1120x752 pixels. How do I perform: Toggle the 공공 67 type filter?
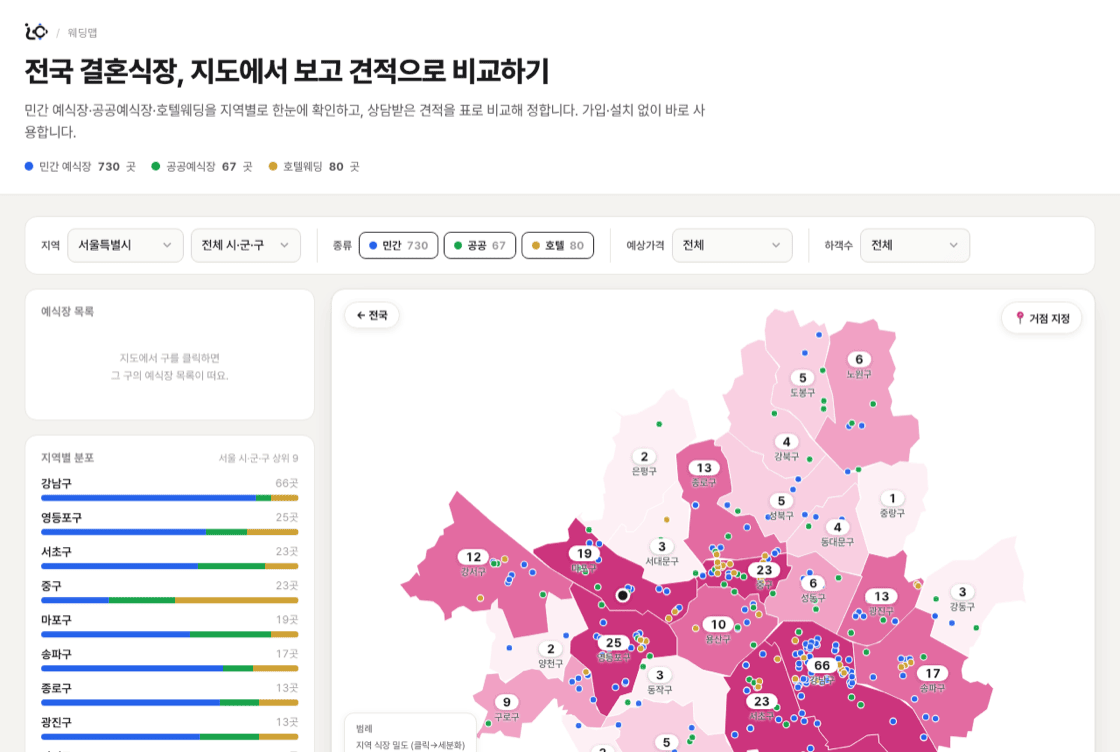[x=480, y=246]
